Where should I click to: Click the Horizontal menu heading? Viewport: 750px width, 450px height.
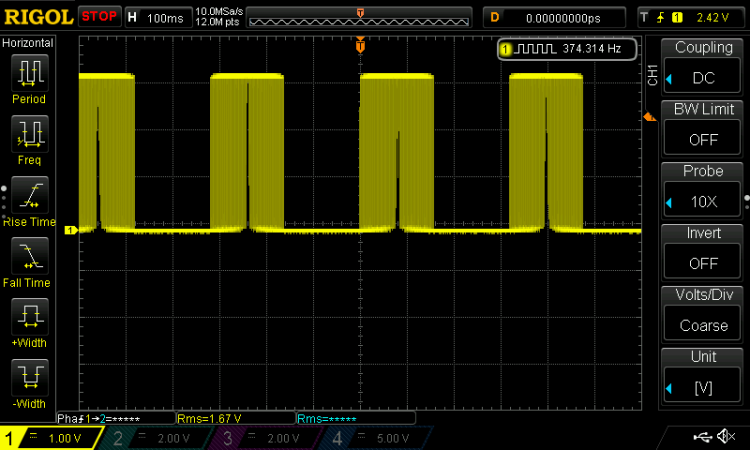(x=28, y=43)
